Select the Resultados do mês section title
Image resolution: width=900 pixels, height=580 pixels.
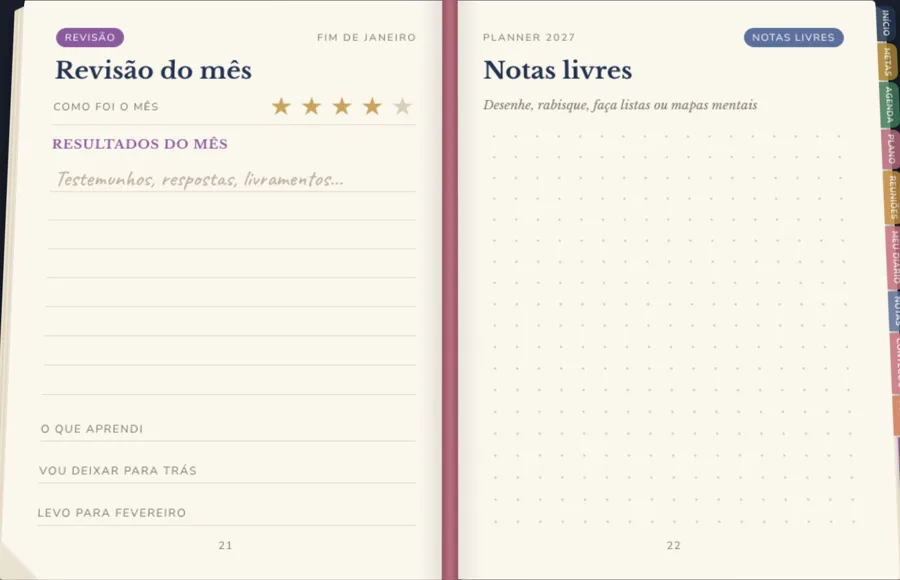pos(140,144)
